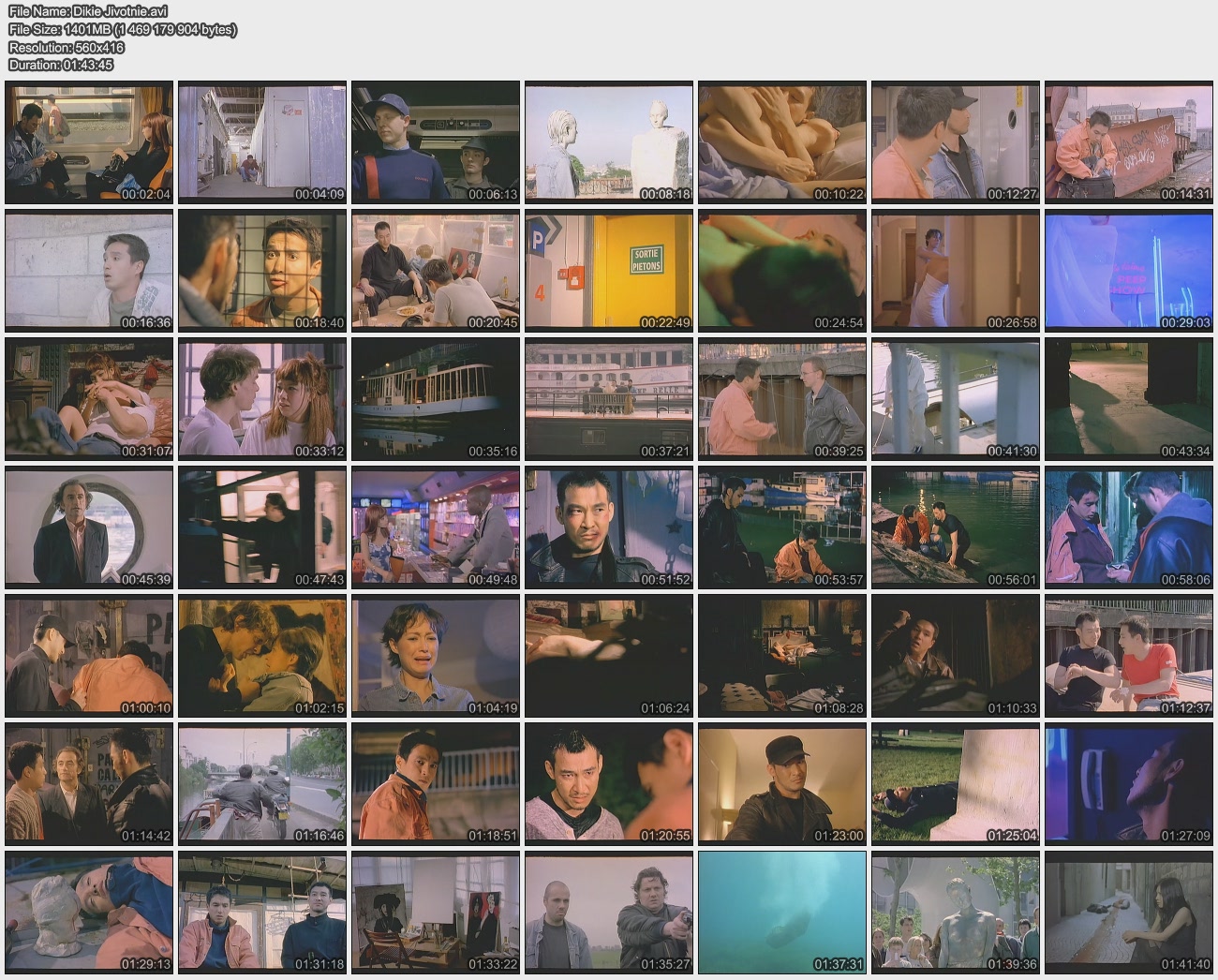
Task: Open the man-with-gun thumbnail at 01:35:27
Action: [x=609, y=913]
